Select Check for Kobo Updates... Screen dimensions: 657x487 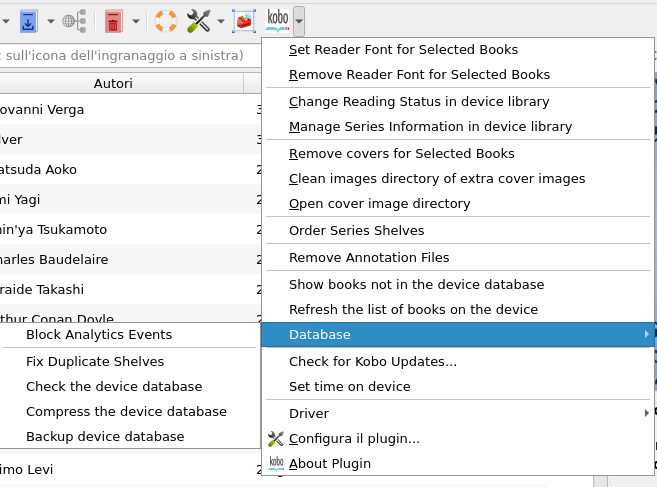click(458, 362)
